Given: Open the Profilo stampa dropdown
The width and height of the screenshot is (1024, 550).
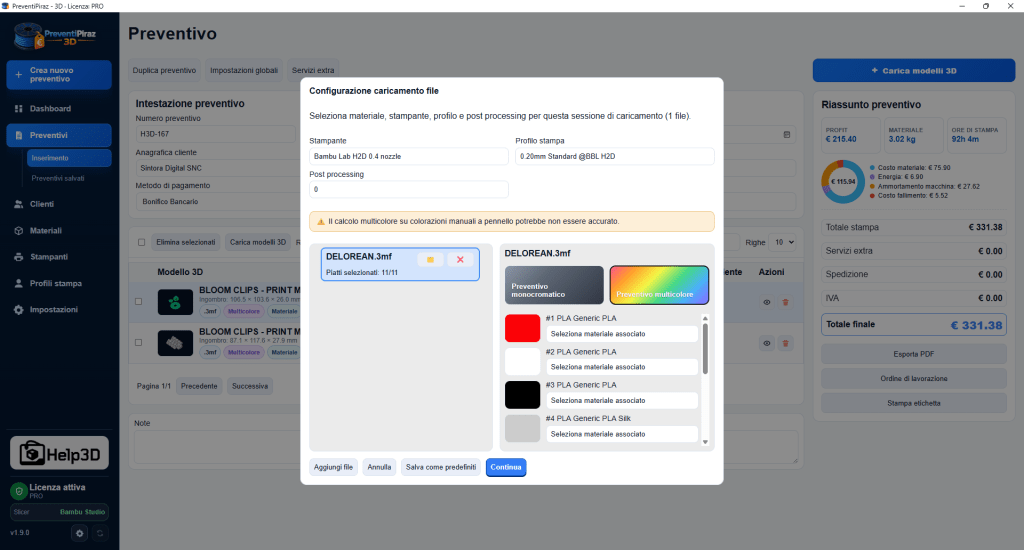Looking at the screenshot, I should click(x=615, y=156).
